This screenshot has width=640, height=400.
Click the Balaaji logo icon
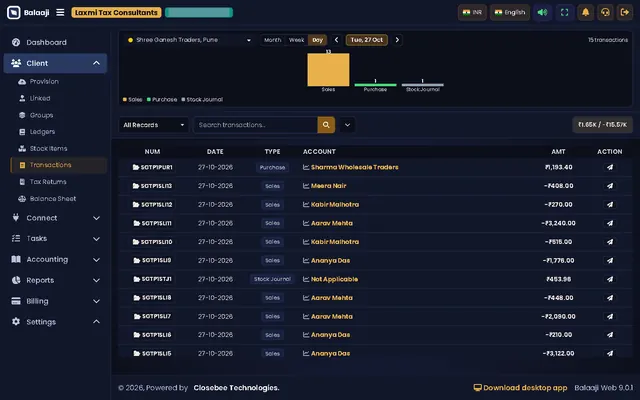pyautogui.click(x=14, y=12)
